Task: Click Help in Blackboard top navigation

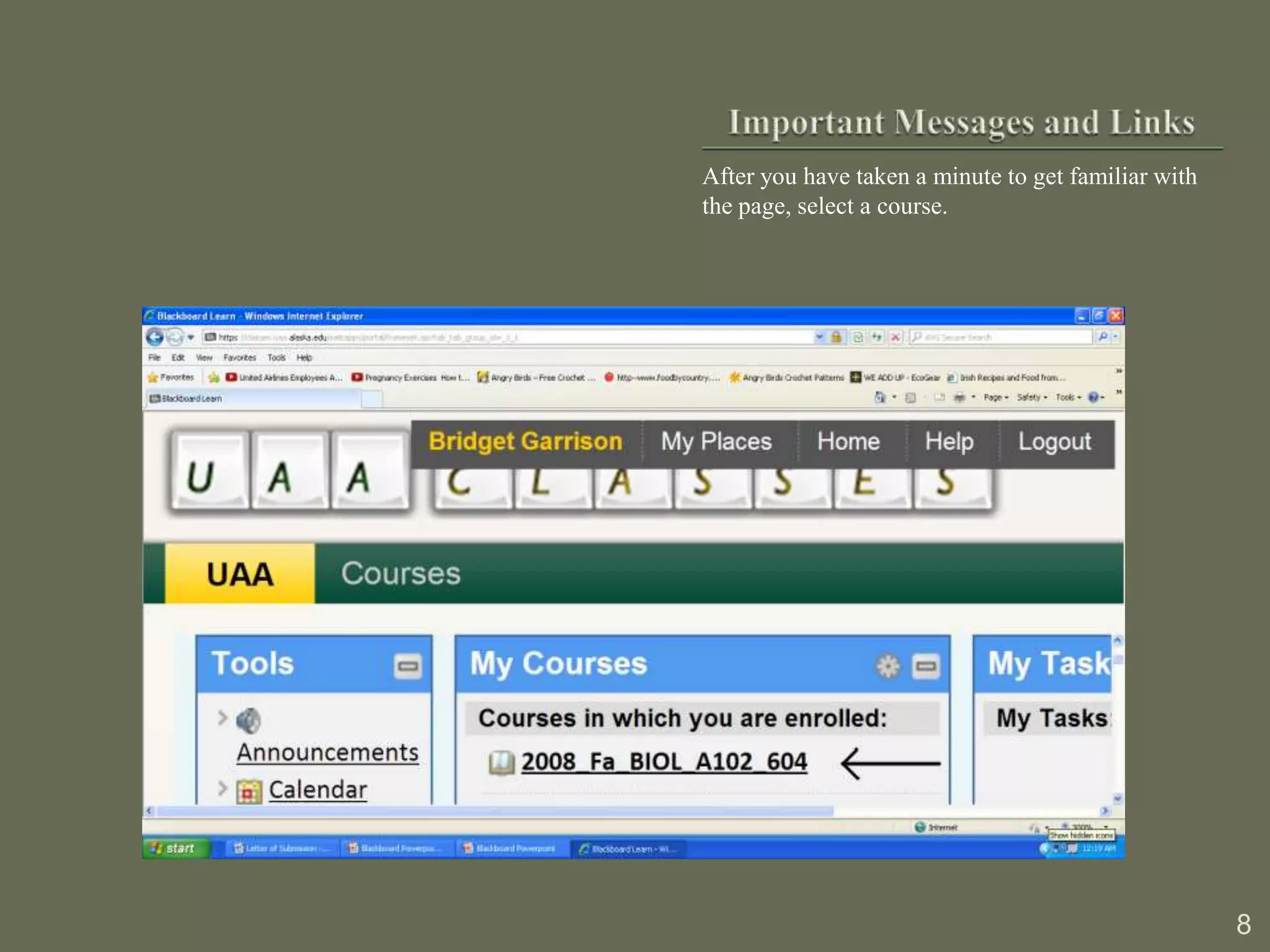Action: (949, 442)
